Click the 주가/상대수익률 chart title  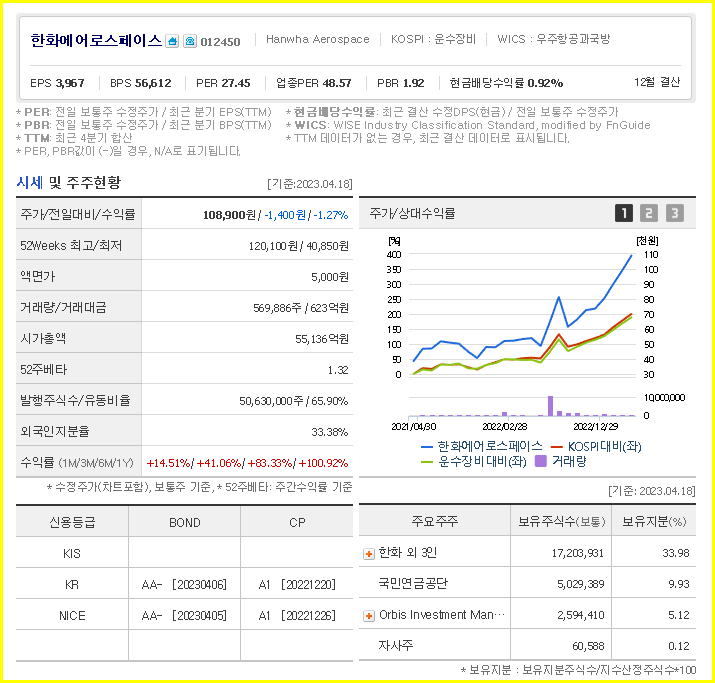412,213
